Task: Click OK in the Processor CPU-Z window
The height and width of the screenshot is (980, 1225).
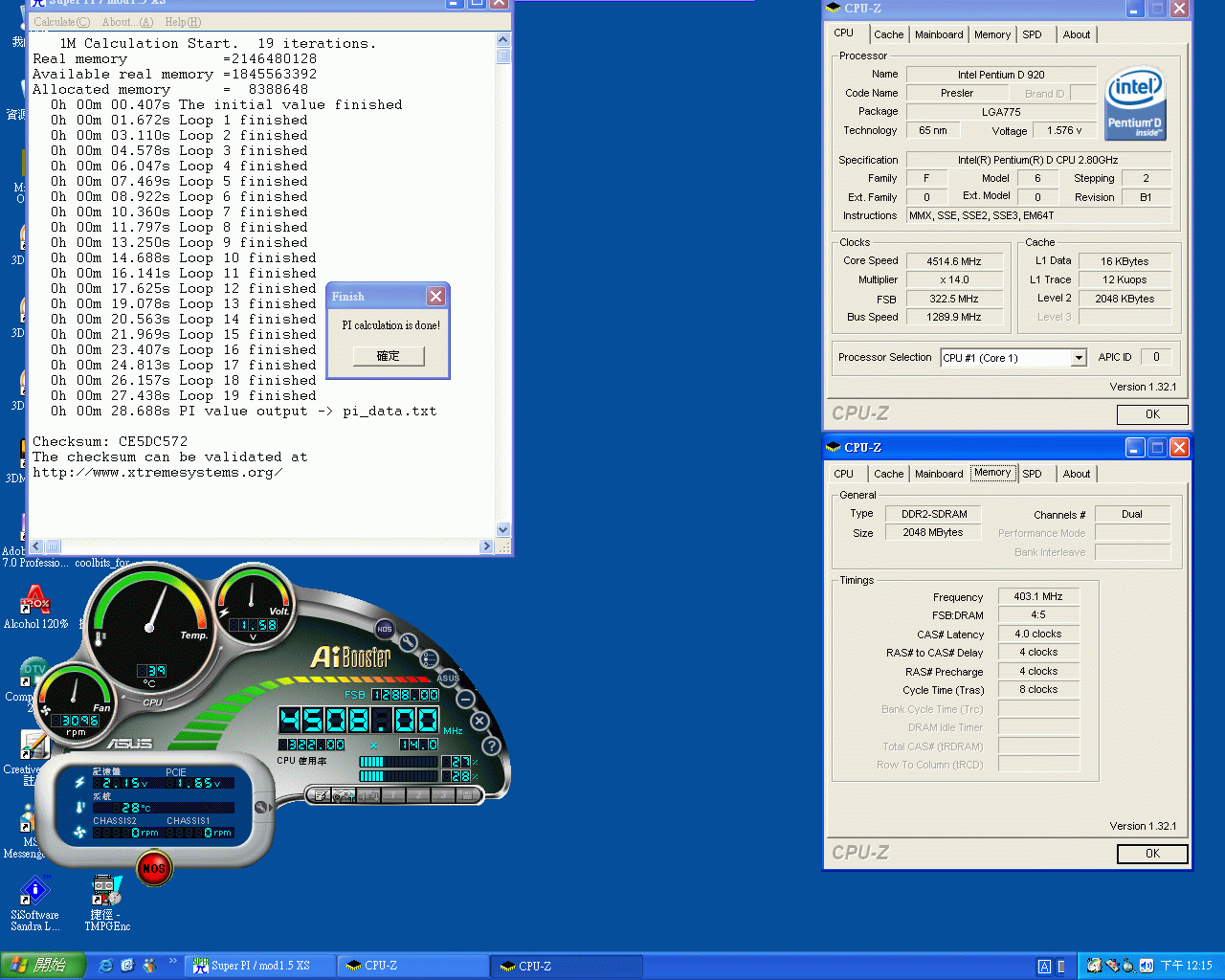Action: (x=1152, y=414)
